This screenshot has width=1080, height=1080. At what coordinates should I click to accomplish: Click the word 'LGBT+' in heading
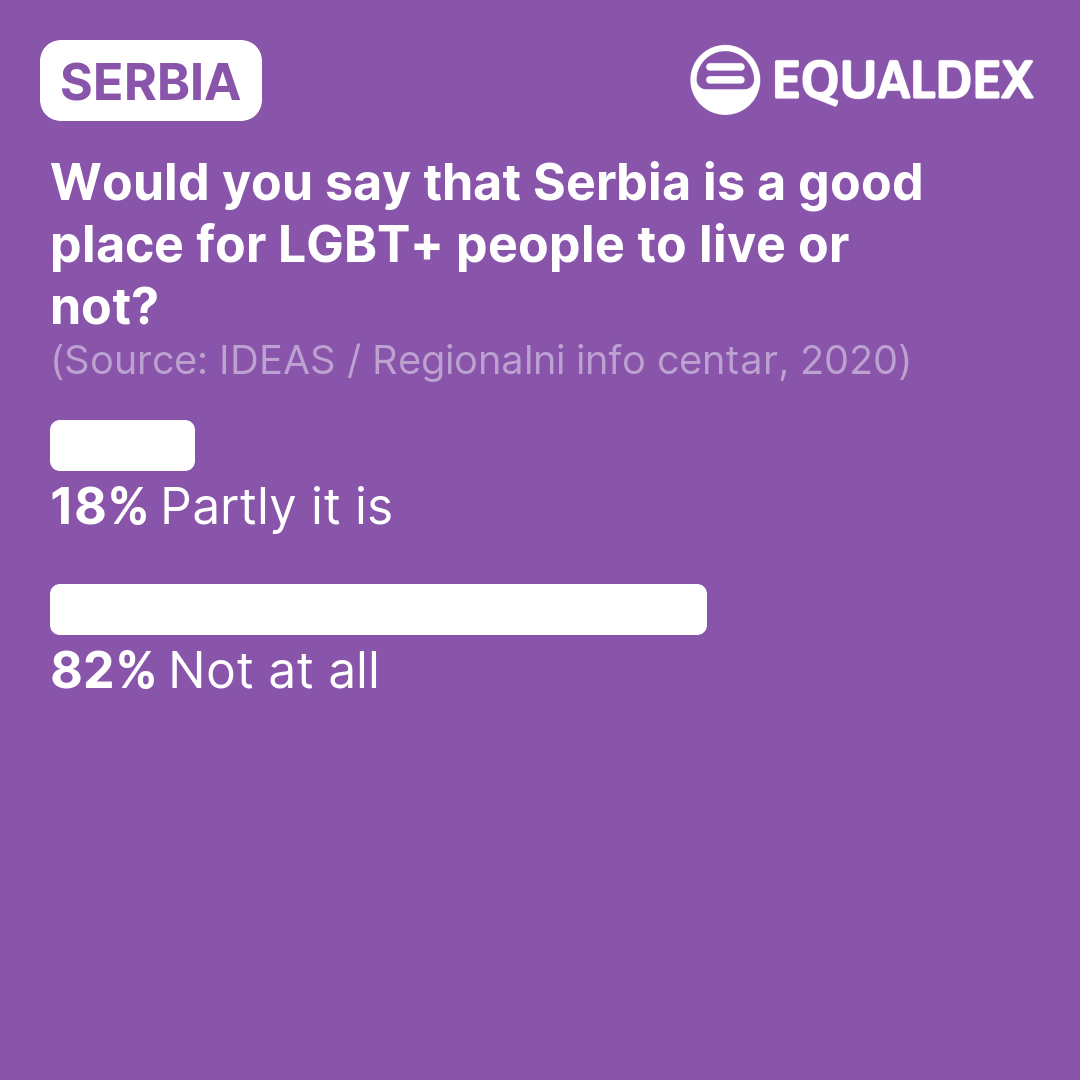360,245
